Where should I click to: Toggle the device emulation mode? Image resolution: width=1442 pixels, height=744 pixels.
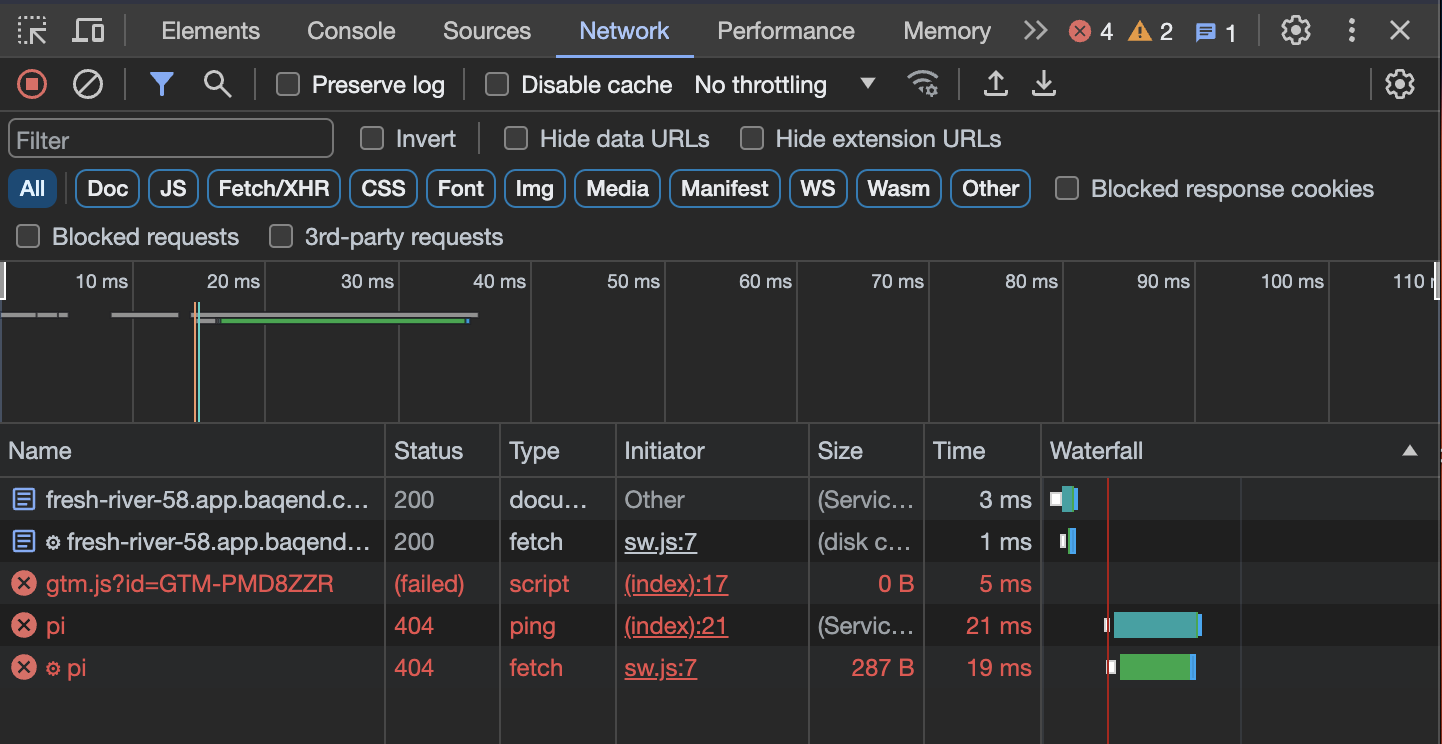88,30
